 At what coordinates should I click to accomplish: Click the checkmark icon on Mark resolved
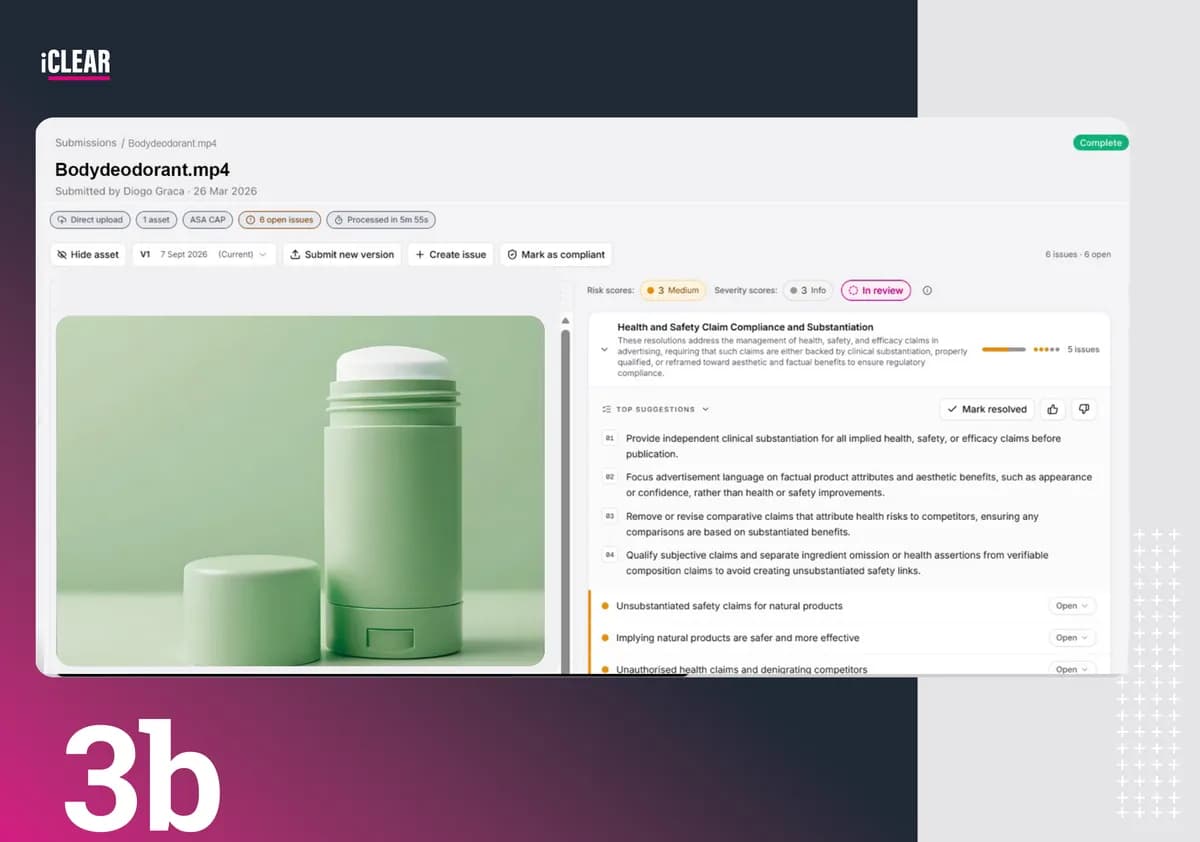click(952, 409)
